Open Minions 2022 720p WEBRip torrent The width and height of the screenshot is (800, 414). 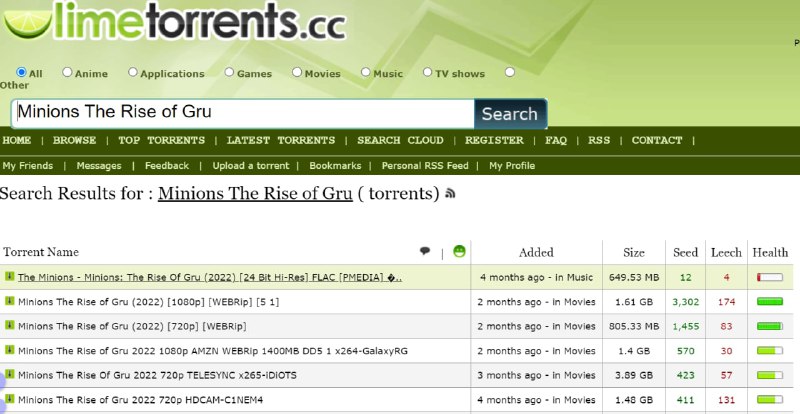[132, 326]
